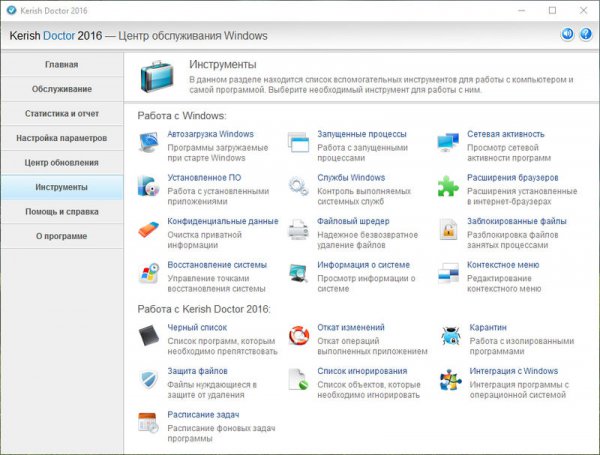Maximize the Kerish Doctor 2016 window
This screenshot has height=455, width=600.
[552, 10]
